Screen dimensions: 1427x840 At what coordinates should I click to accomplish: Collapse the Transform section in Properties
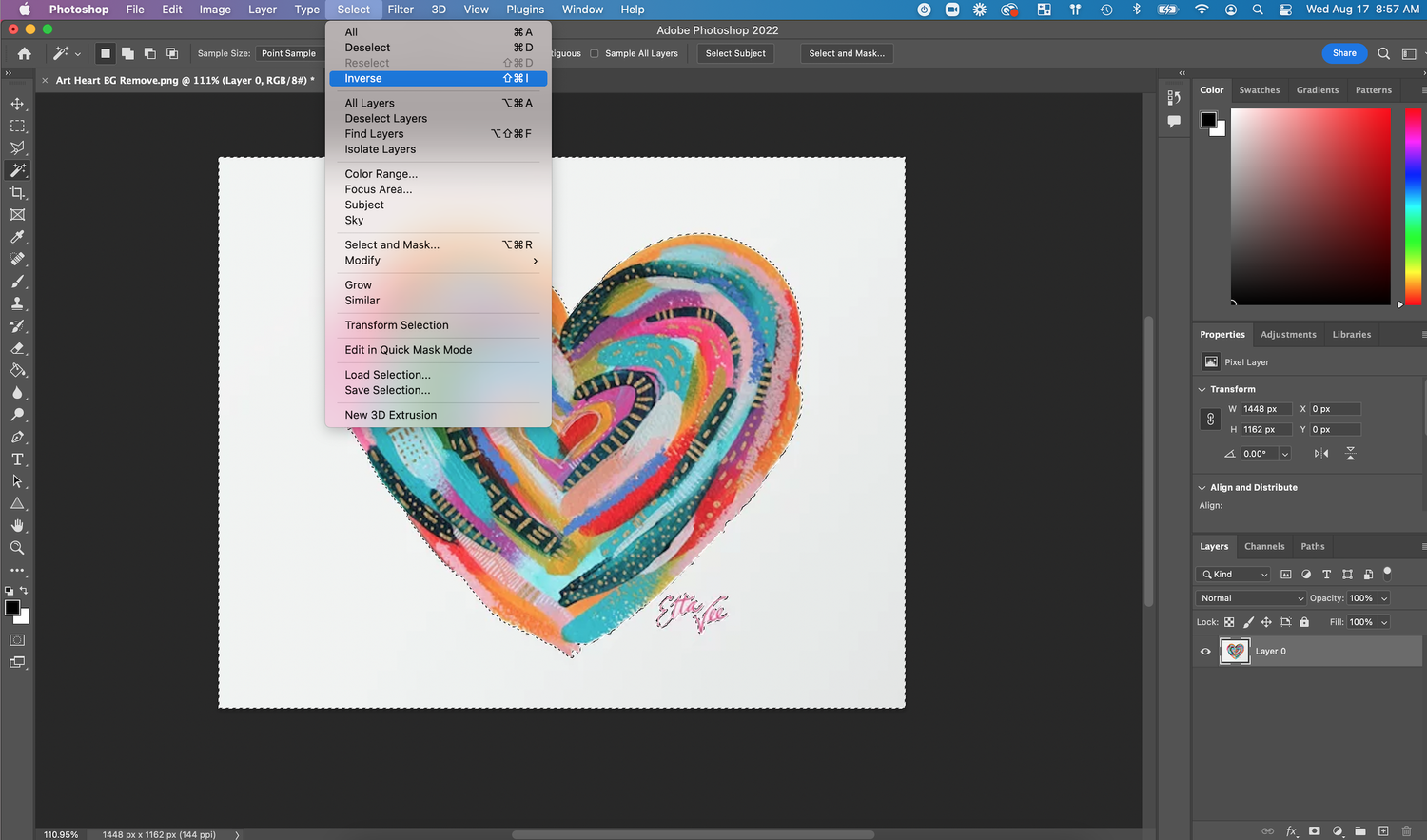coord(1202,388)
